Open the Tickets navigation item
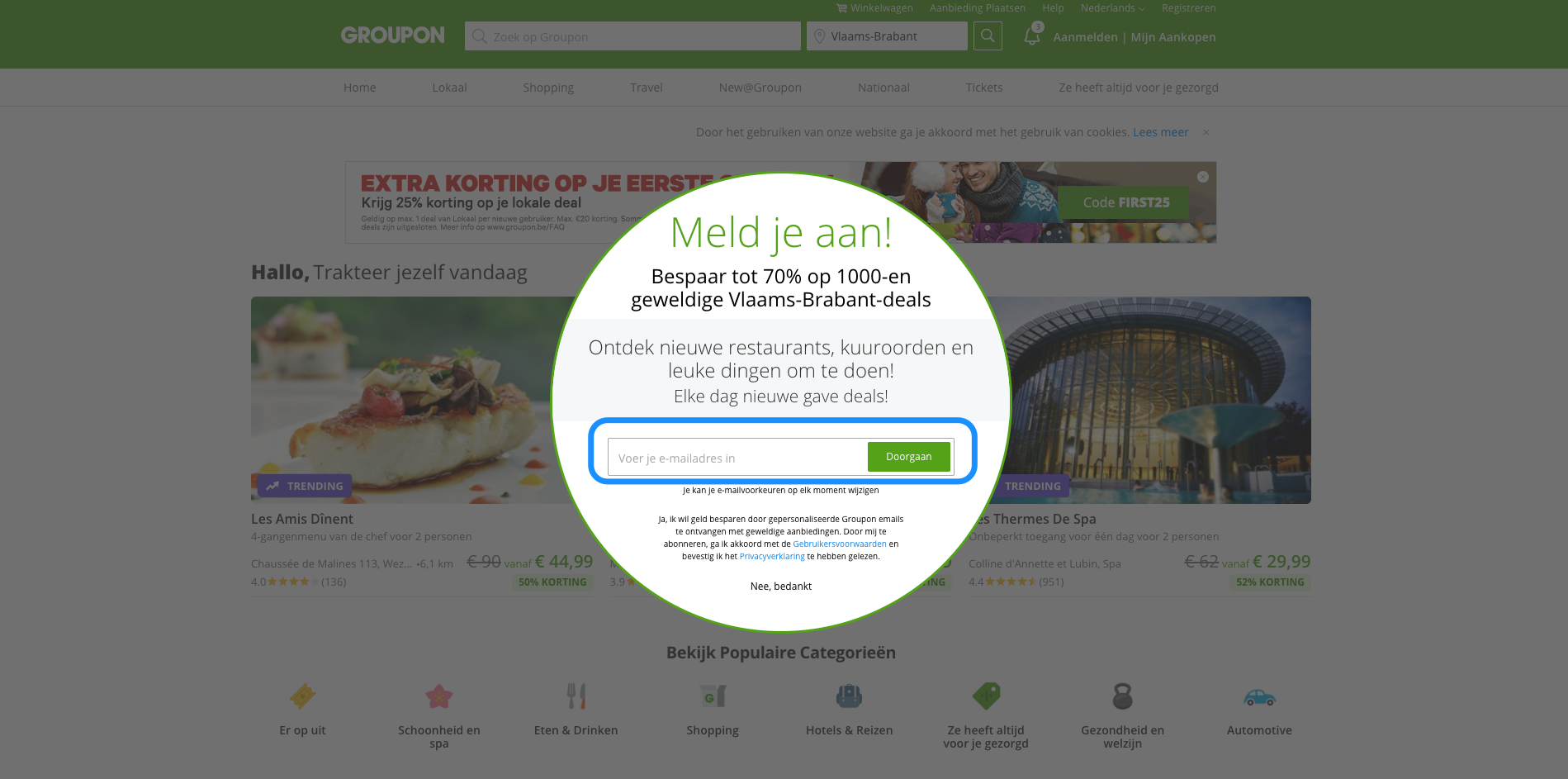 tap(984, 88)
